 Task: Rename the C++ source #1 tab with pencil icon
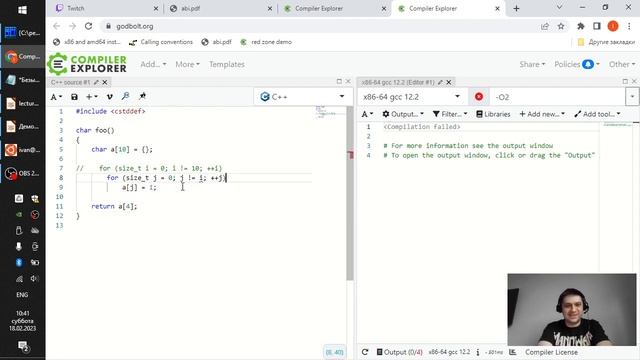pos(96,82)
